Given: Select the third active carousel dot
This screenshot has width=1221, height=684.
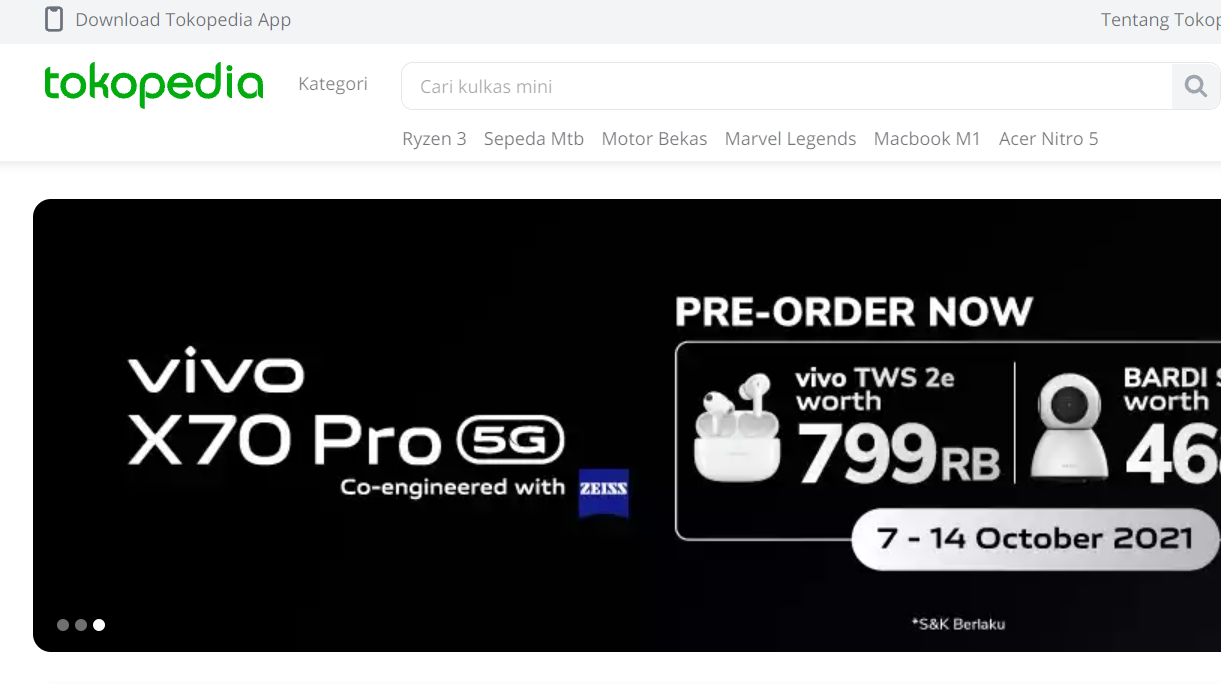Looking at the screenshot, I should [99, 625].
